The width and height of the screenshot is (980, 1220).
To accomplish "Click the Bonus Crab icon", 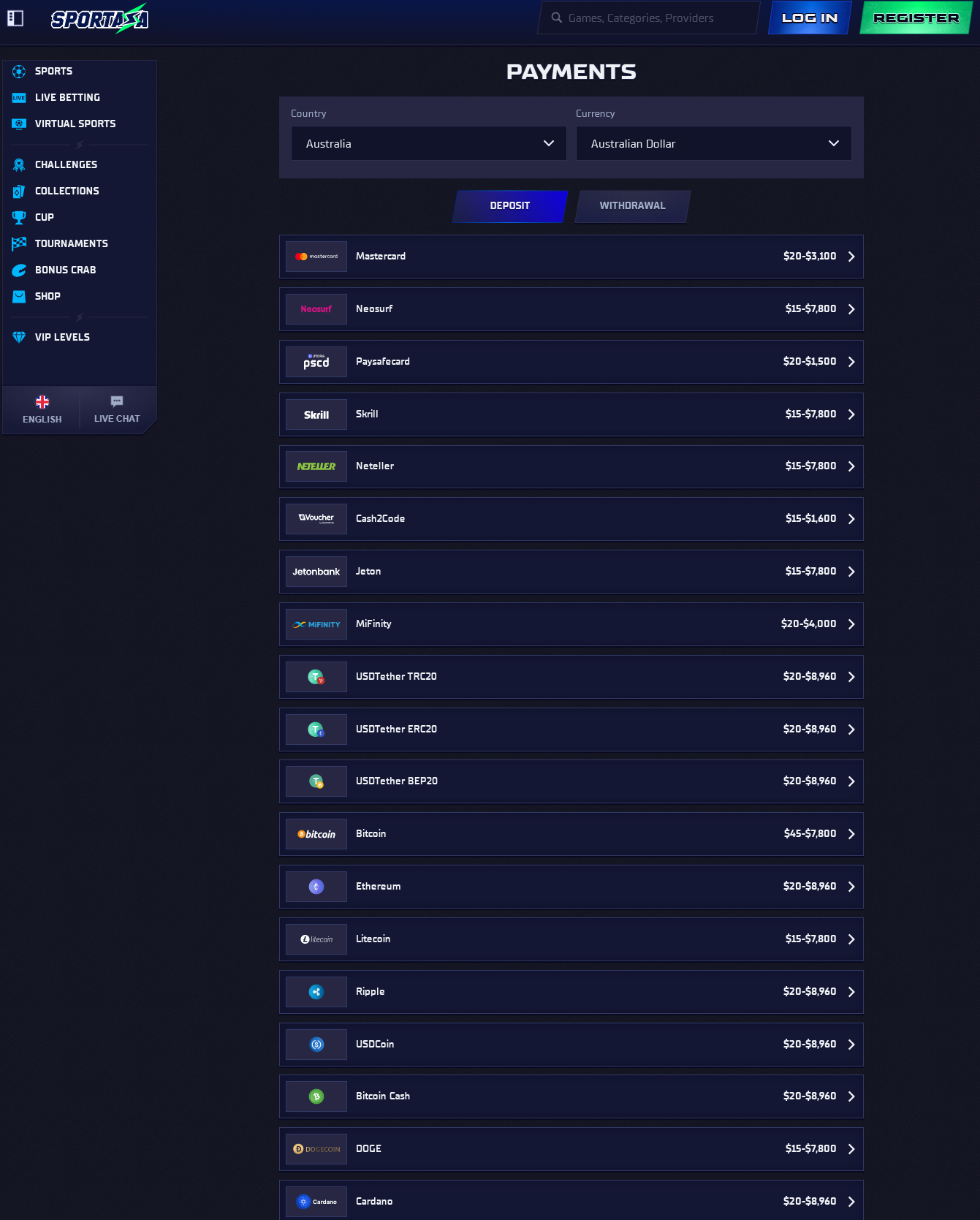I will pyautogui.click(x=19, y=270).
